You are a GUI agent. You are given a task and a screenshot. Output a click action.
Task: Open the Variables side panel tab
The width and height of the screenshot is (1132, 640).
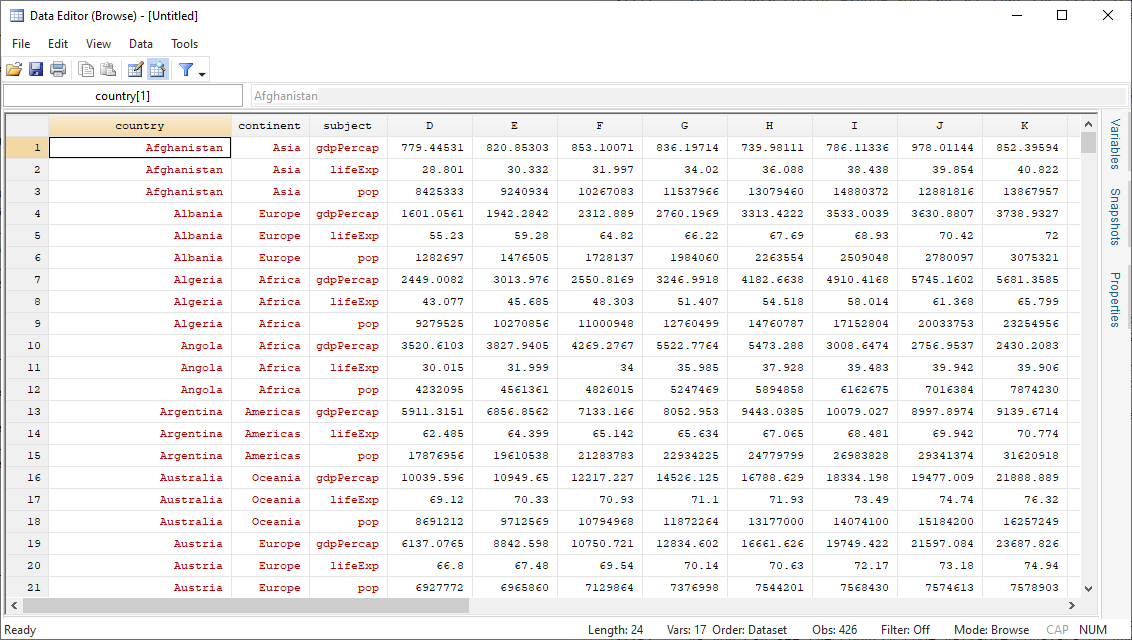point(1115,144)
